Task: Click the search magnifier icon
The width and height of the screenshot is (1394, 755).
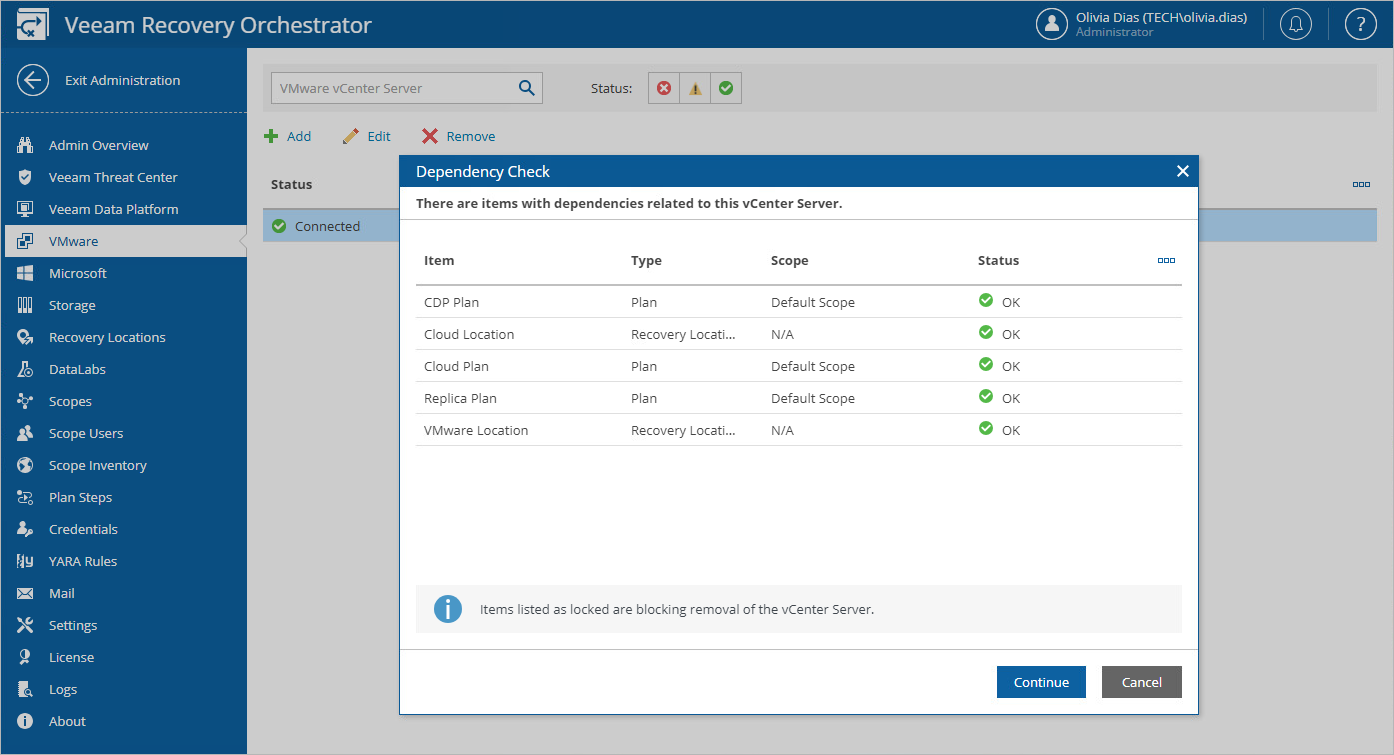Action: point(527,88)
